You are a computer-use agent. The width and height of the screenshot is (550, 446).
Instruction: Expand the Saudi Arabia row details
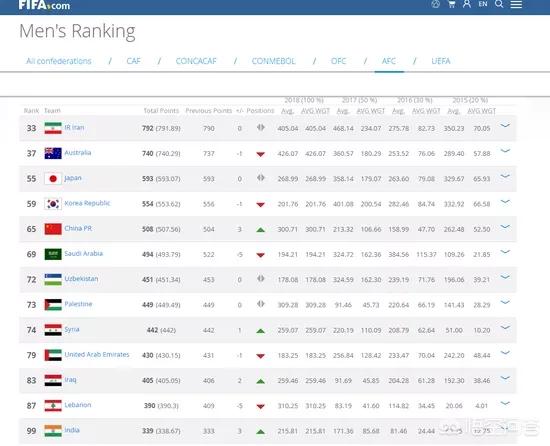[505, 252]
